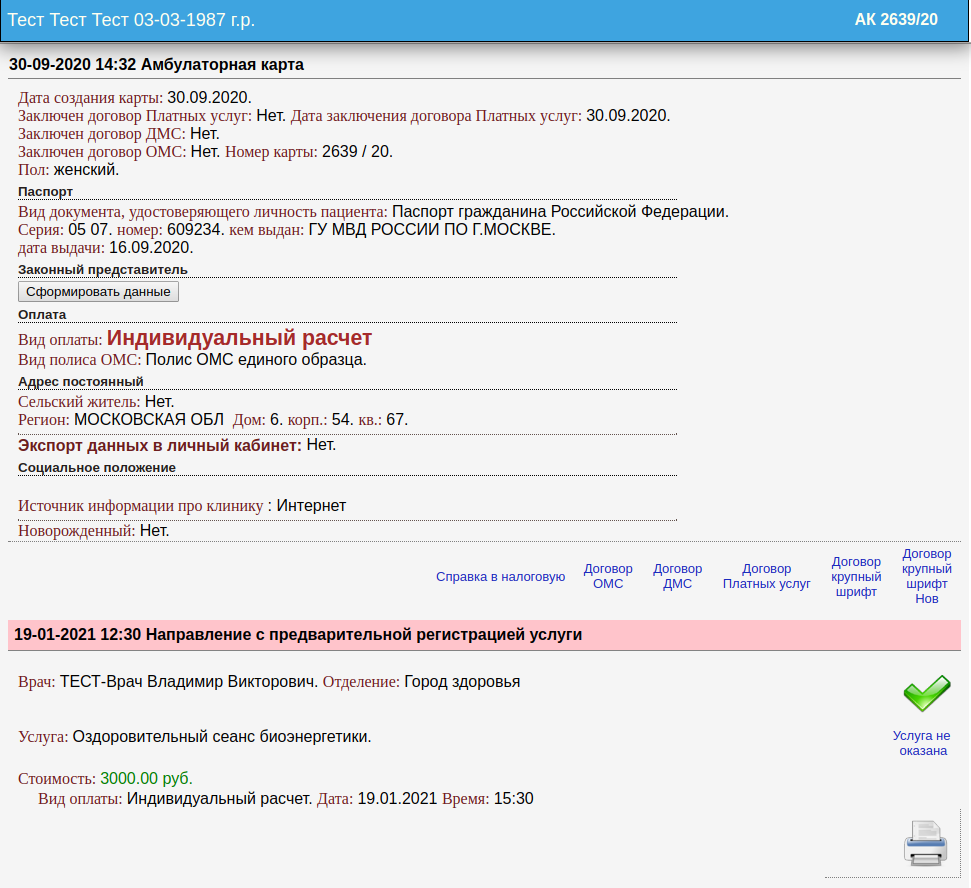Select the Договор крупный шрифт Нов link

927,576
